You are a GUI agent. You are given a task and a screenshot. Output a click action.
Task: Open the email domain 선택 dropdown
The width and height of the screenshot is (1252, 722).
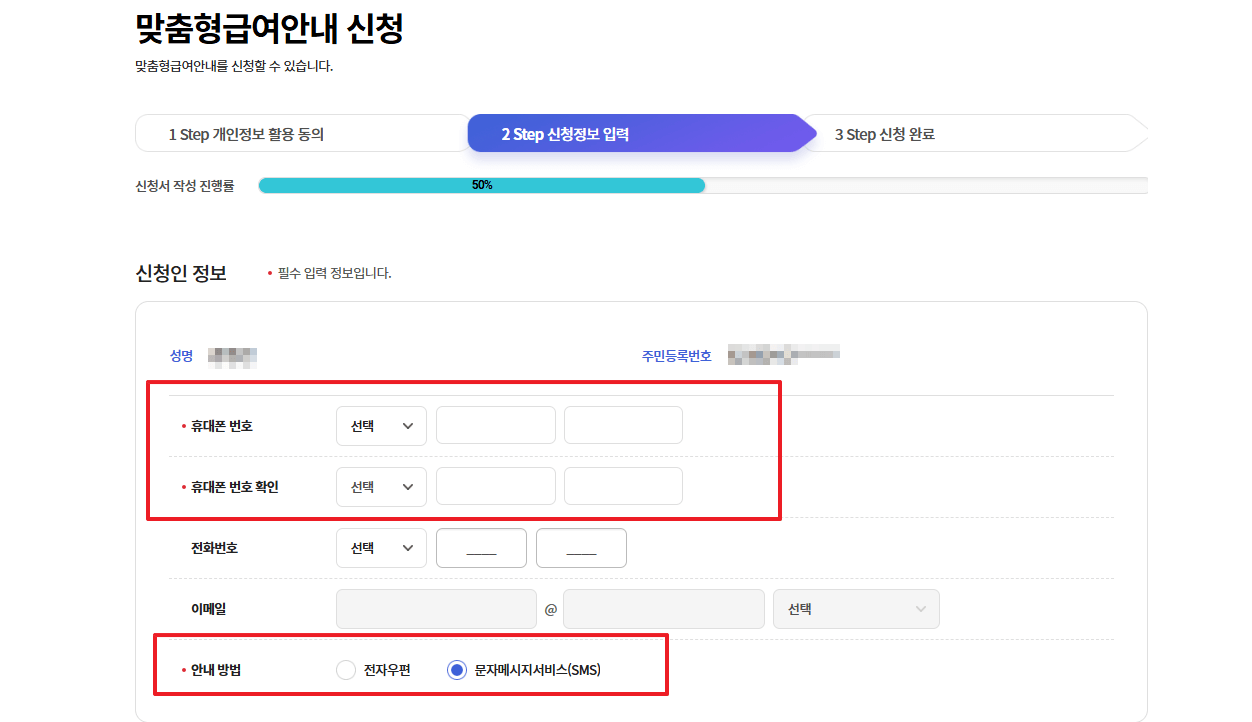click(855, 608)
